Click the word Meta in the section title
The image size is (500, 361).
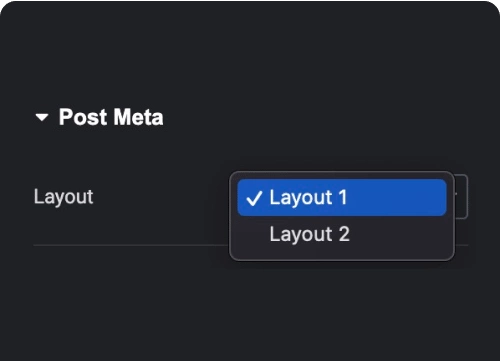[x=138, y=117]
